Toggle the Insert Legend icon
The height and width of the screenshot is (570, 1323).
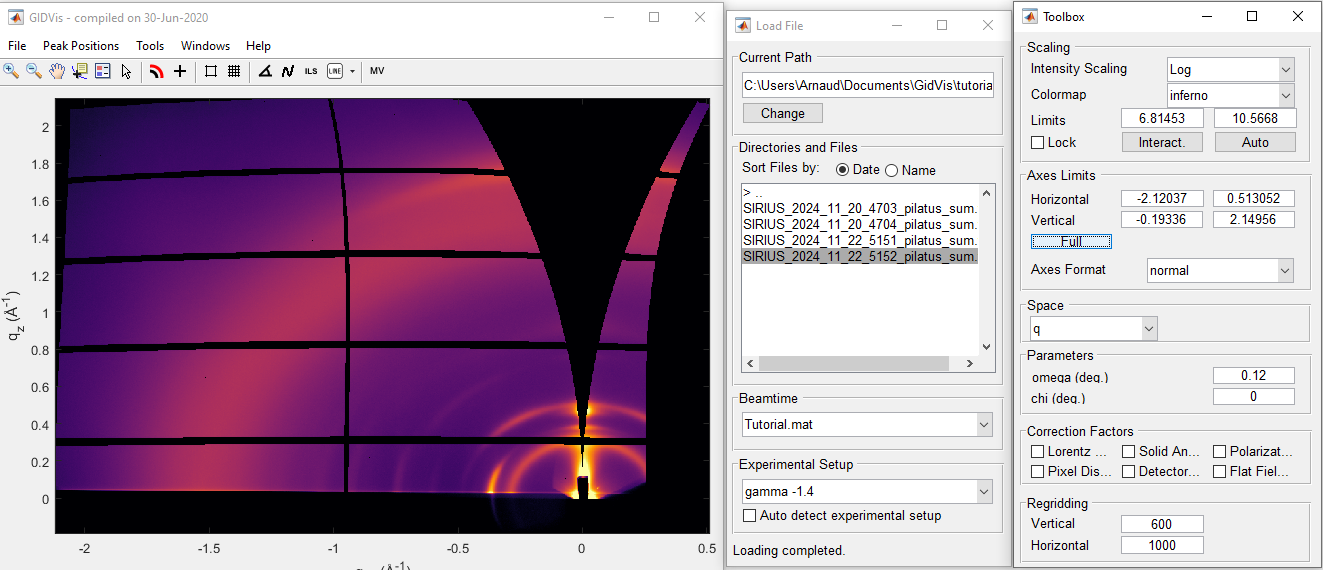tap(103, 71)
